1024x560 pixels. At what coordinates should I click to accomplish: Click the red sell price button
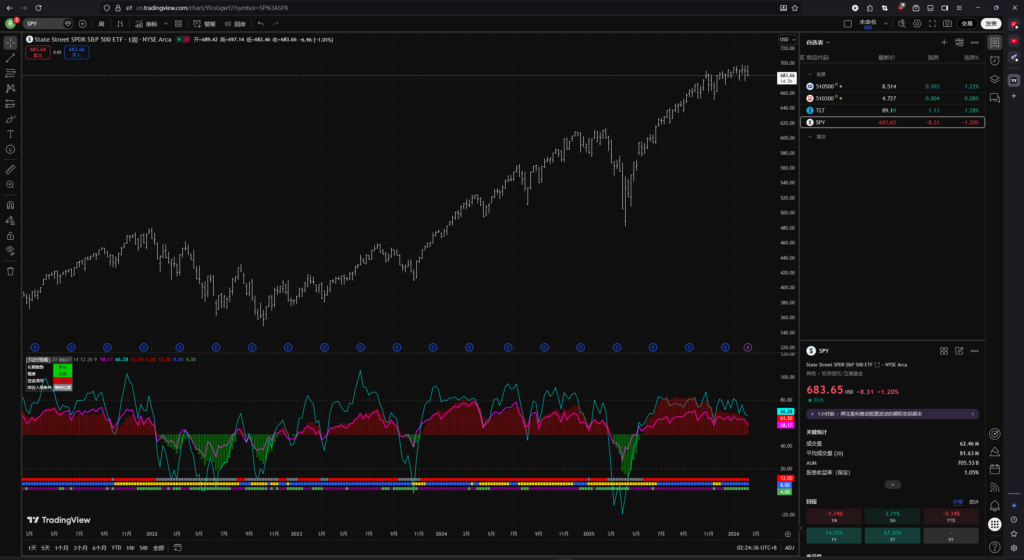[x=39, y=52]
